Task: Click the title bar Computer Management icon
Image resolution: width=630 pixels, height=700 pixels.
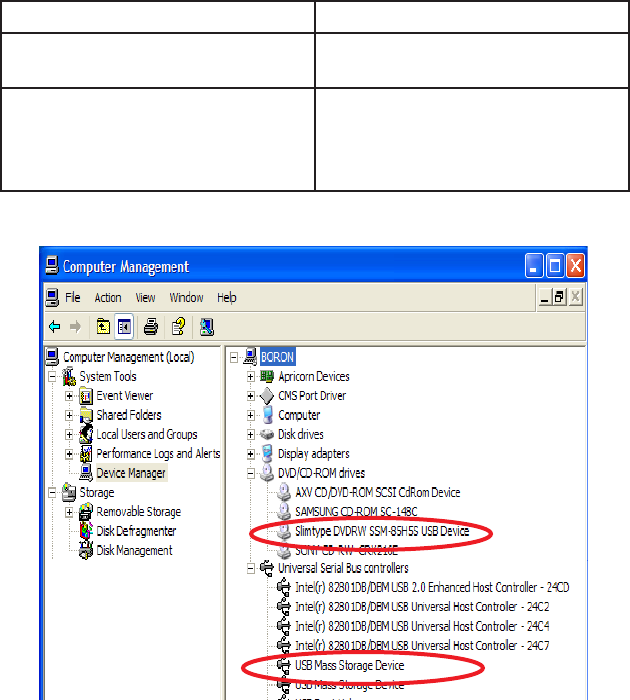Action: [x=52, y=266]
